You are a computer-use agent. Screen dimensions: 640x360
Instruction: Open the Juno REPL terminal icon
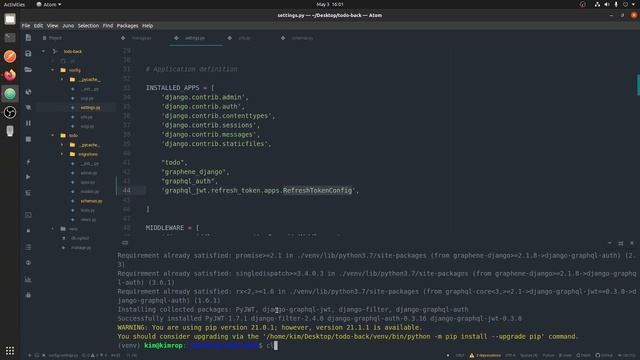click(x=28, y=215)
